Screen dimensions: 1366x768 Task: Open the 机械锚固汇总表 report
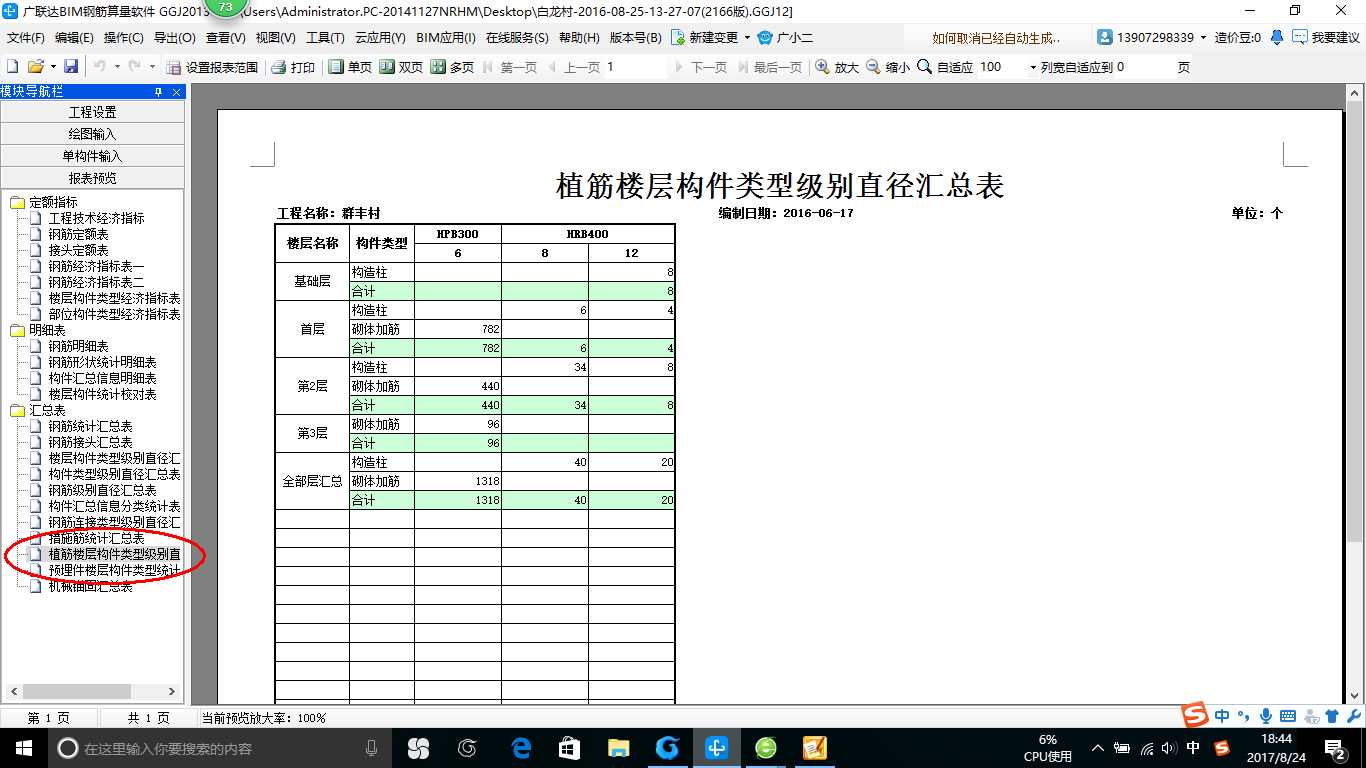point(90,586)
